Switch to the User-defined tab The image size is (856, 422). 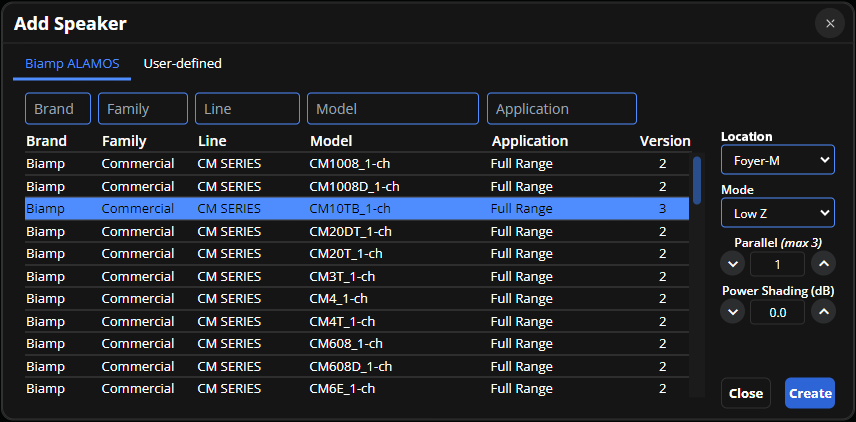point(182,64)
